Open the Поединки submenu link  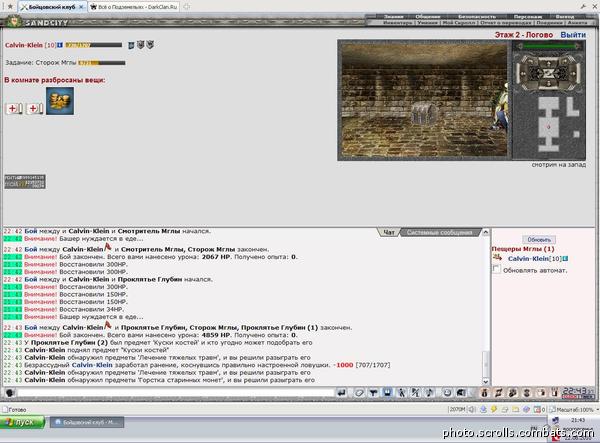(549, 23)
